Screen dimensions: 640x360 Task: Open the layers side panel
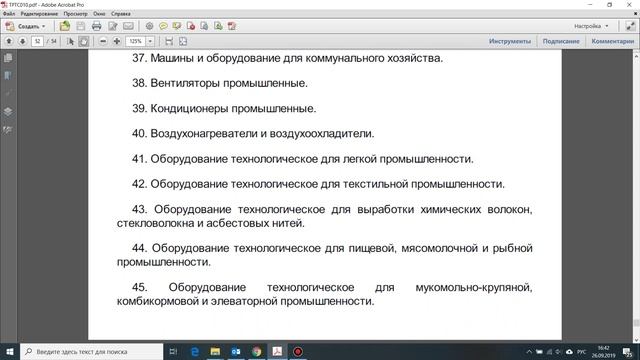point(8,111)
